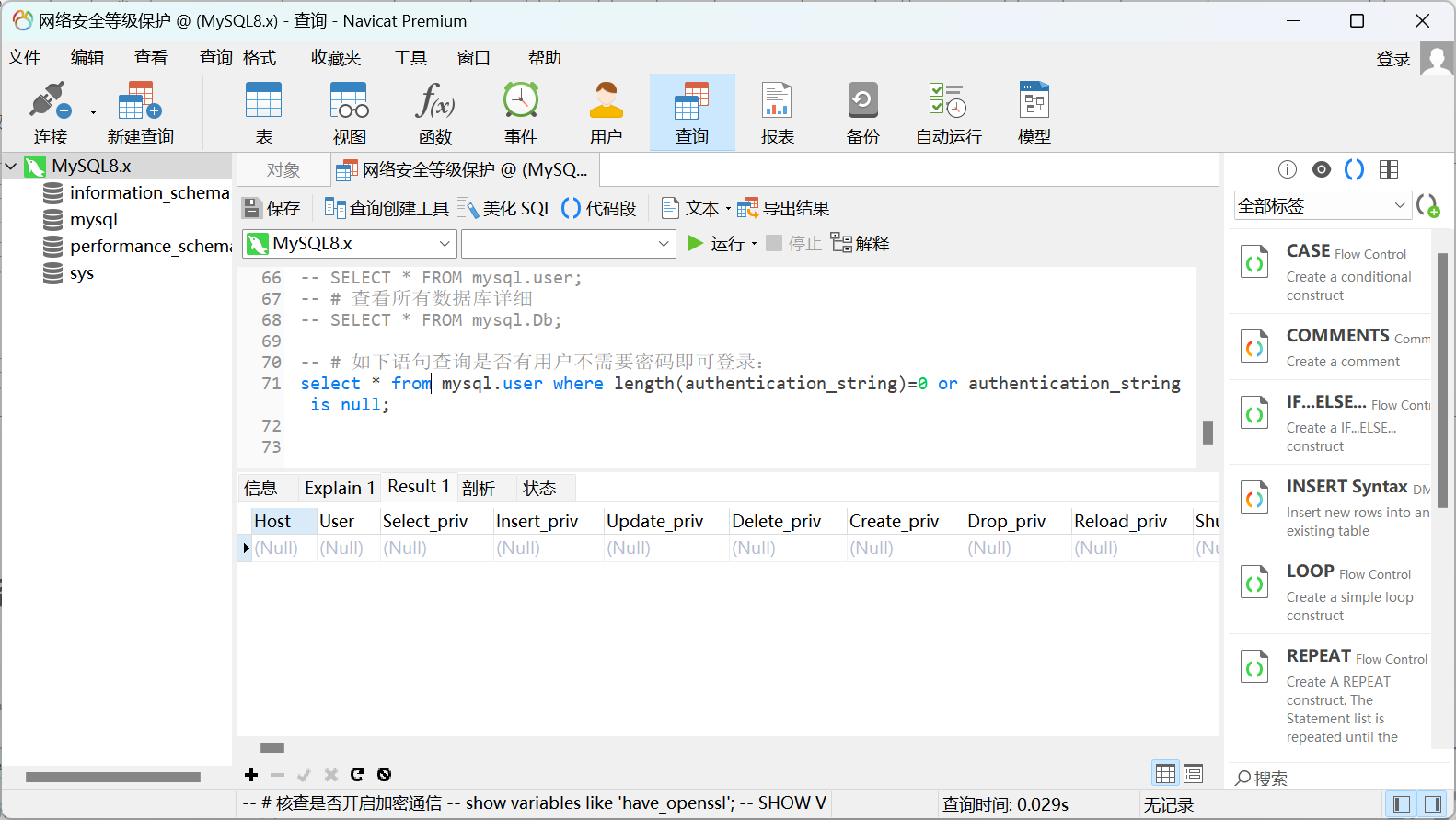Click the 登录 login link

point(1392,59)
